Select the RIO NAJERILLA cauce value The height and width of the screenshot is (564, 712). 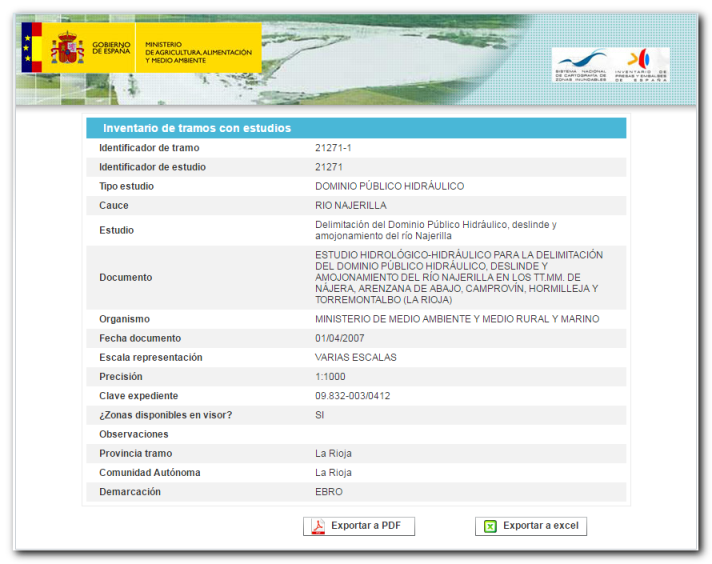[350, 205]
